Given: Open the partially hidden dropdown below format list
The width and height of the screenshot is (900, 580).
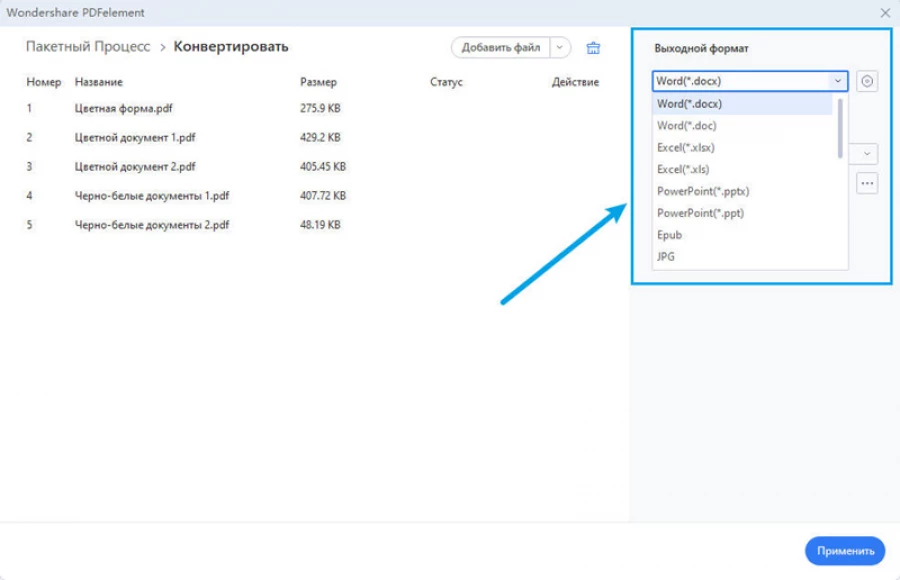Looking at the screenshot, I should (x=864, y=154).
